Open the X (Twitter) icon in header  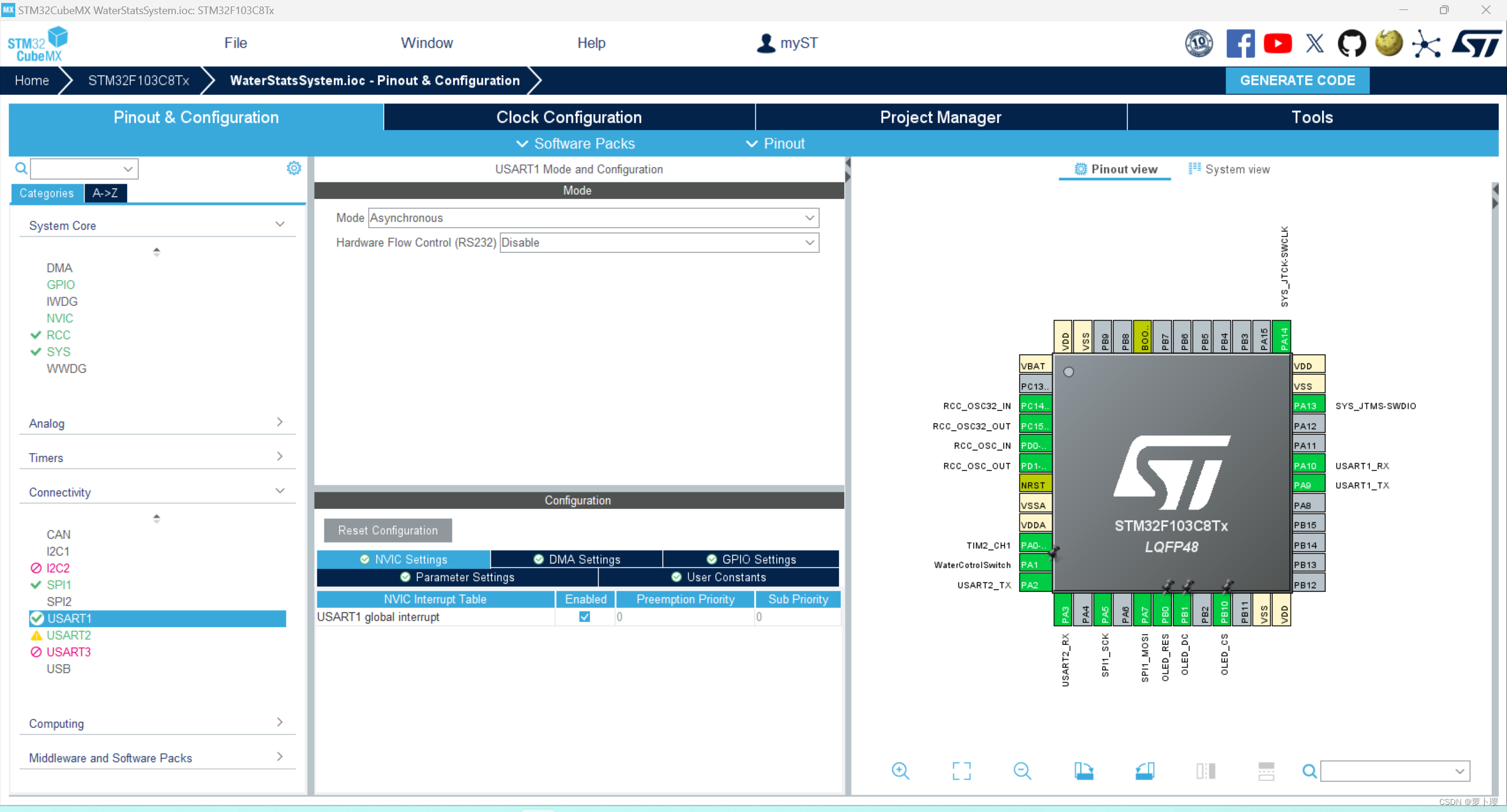(x=1315, y=44)
